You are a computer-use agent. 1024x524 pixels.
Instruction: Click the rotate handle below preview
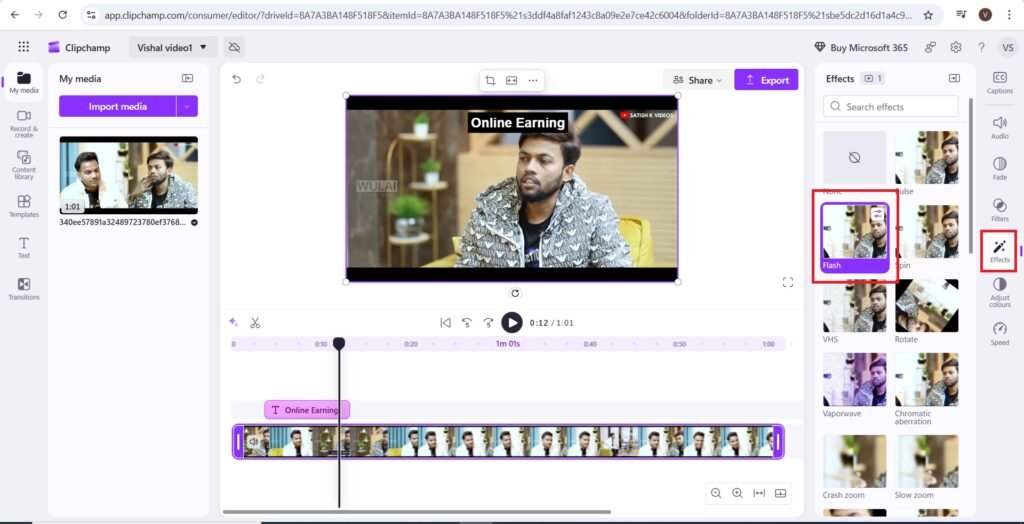pyautogui.click(x=515, y=293)
